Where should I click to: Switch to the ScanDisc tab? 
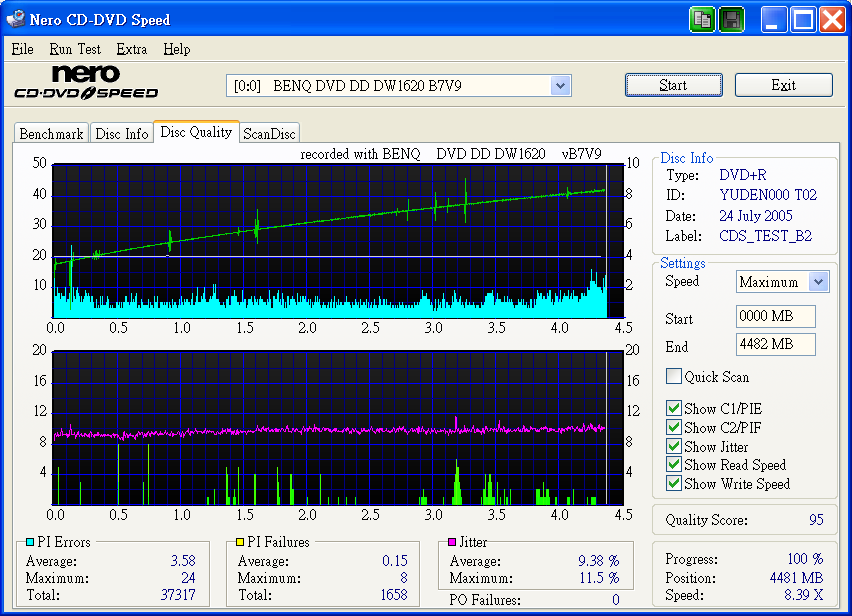[269, 134]
